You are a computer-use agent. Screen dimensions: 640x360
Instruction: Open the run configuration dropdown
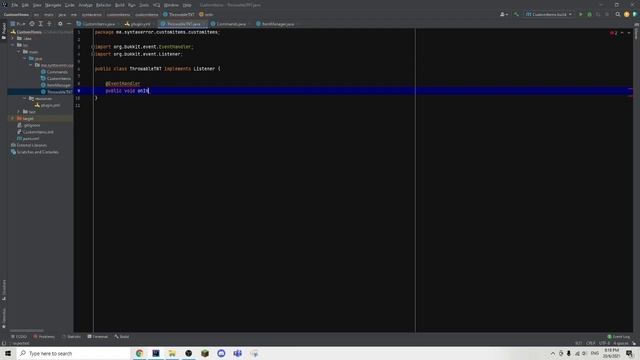(x=549, y=14)
